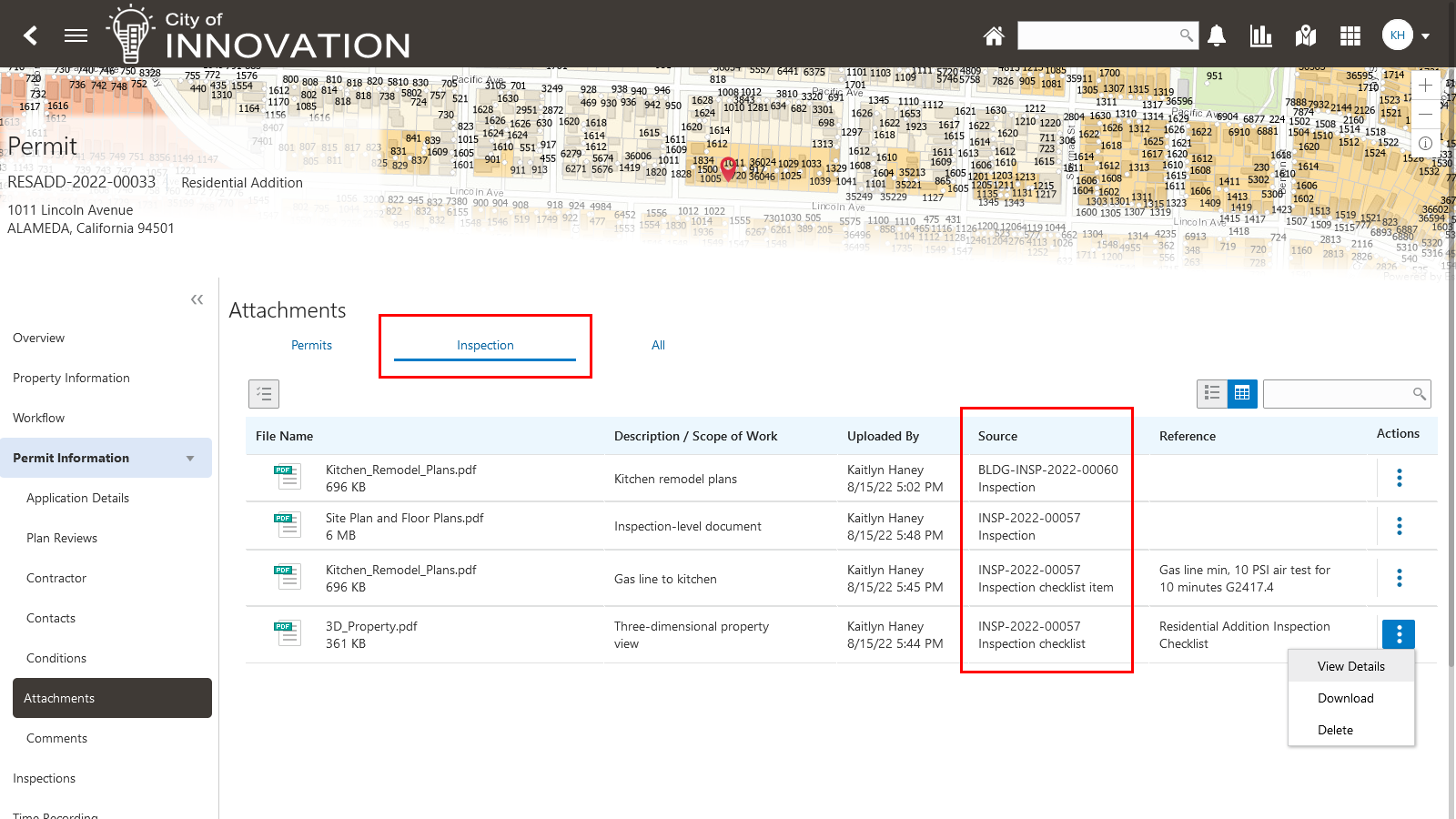Open the Contacts page
Image resolution: width=1456 pixels, height=819 pixels.
(x=51, y=618)
